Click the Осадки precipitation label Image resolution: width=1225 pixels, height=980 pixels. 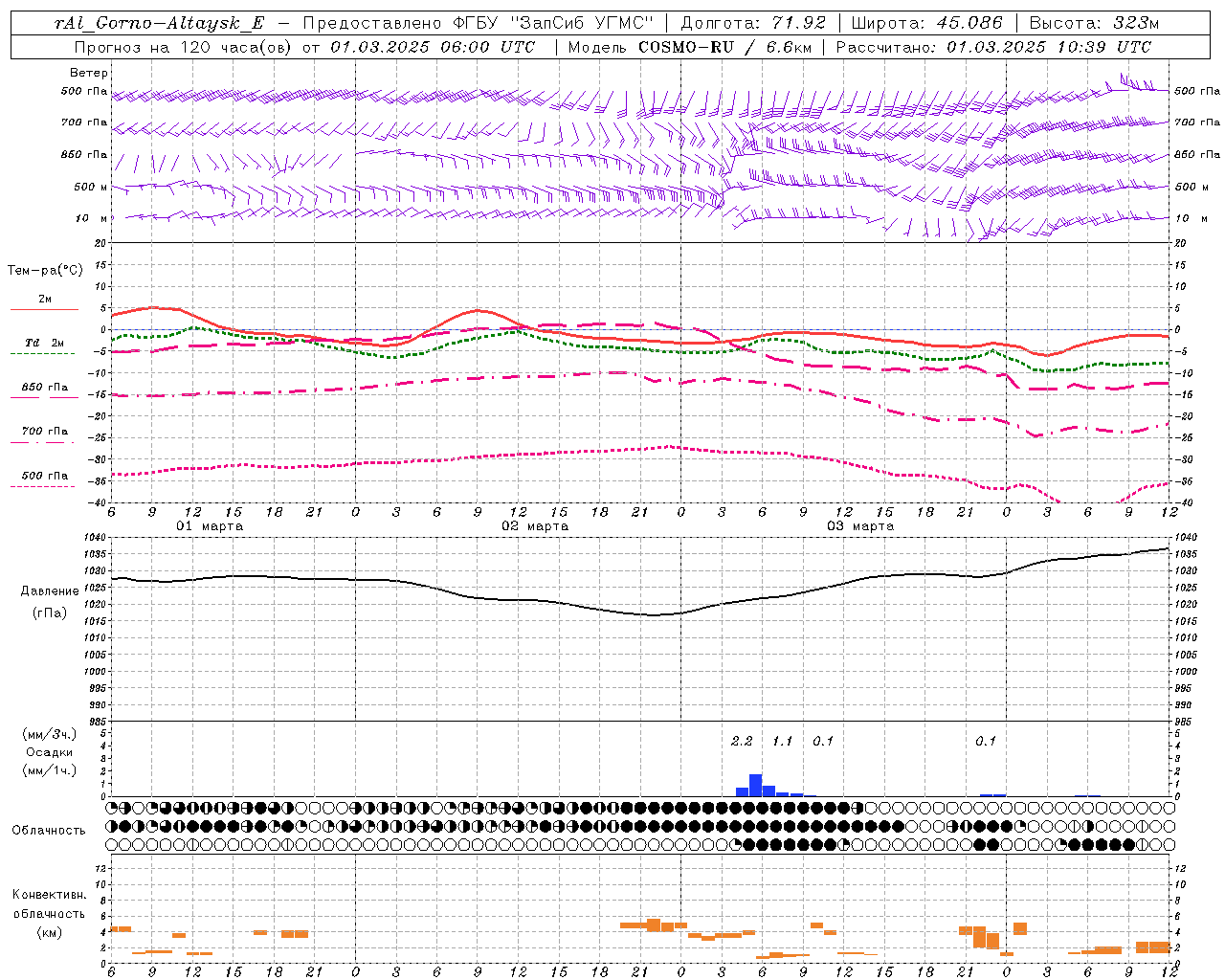[x=50, y=752]
